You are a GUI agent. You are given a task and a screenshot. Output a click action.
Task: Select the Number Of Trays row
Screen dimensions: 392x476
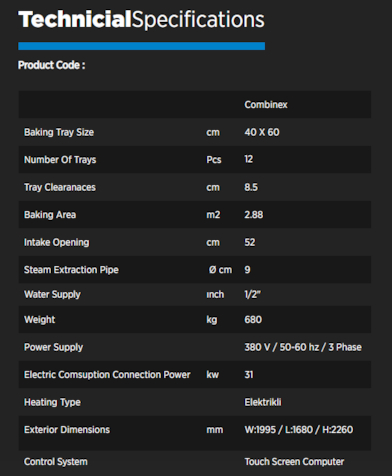(x=195, y=159)
